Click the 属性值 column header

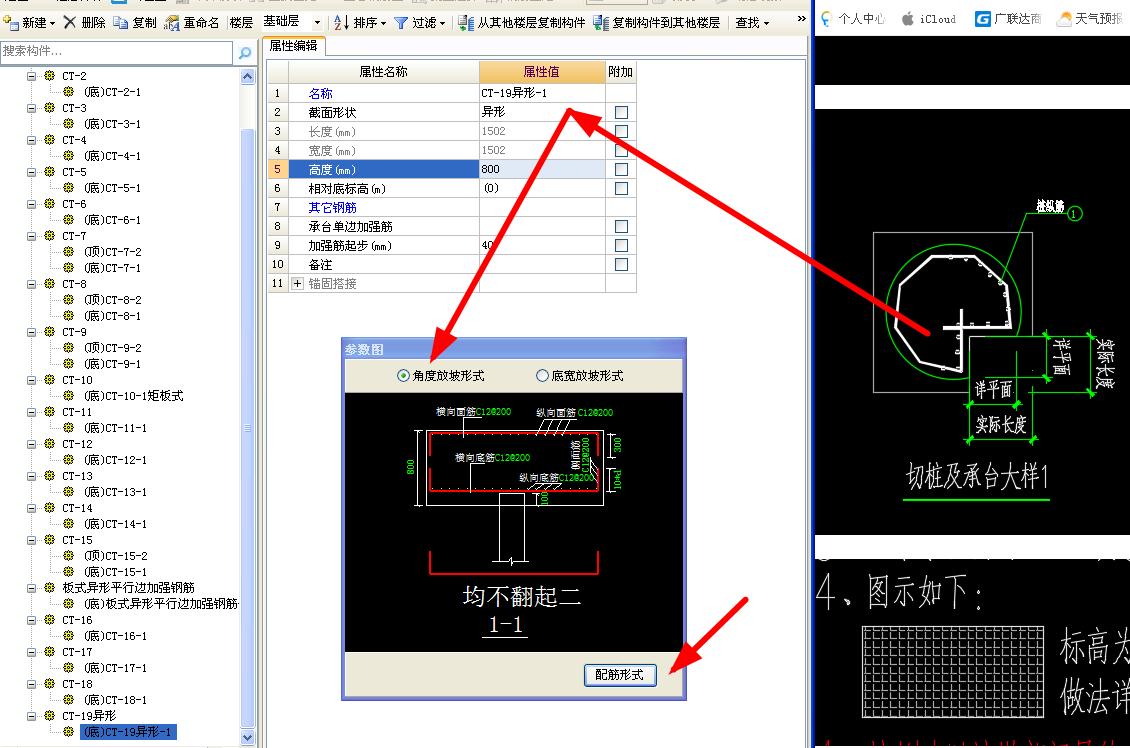541,71
